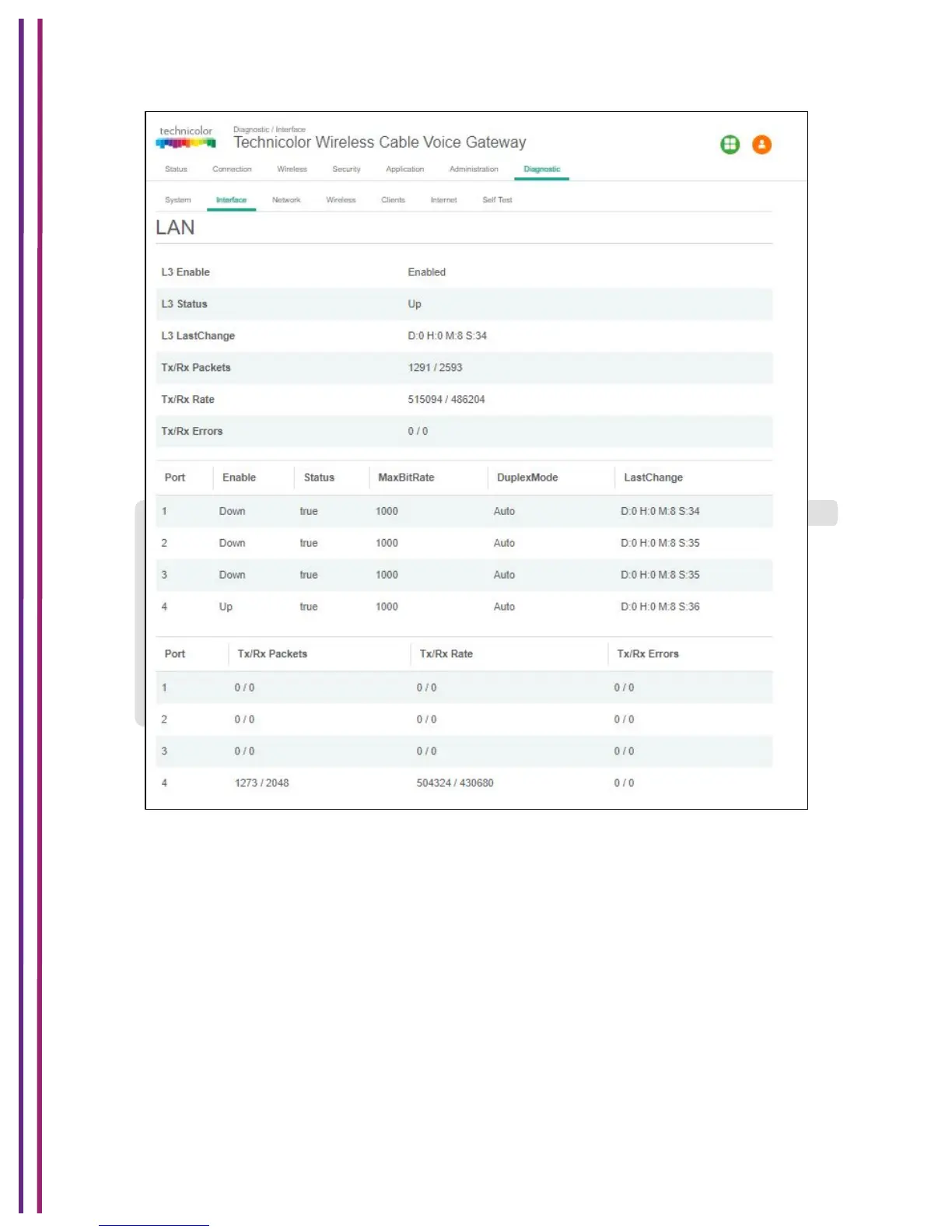Go to the Internet sub-tab
The image size is (952, 1232).
(x=443, y=200)
